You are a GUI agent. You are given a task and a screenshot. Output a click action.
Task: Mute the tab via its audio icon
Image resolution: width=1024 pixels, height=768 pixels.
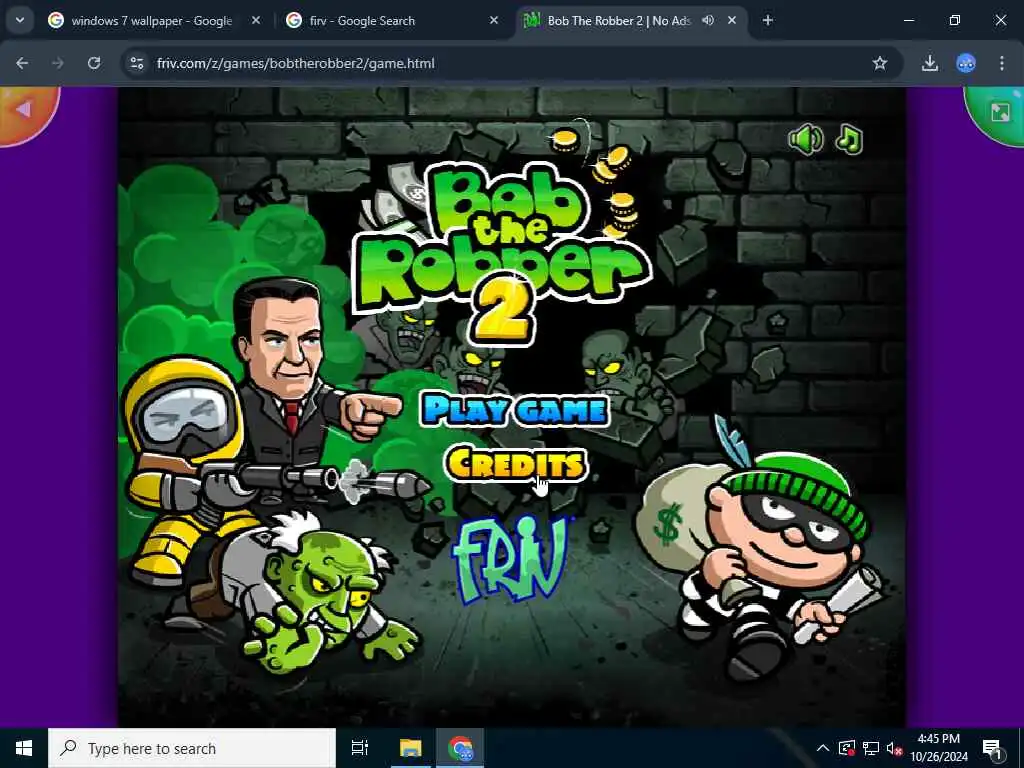(708, 21)
